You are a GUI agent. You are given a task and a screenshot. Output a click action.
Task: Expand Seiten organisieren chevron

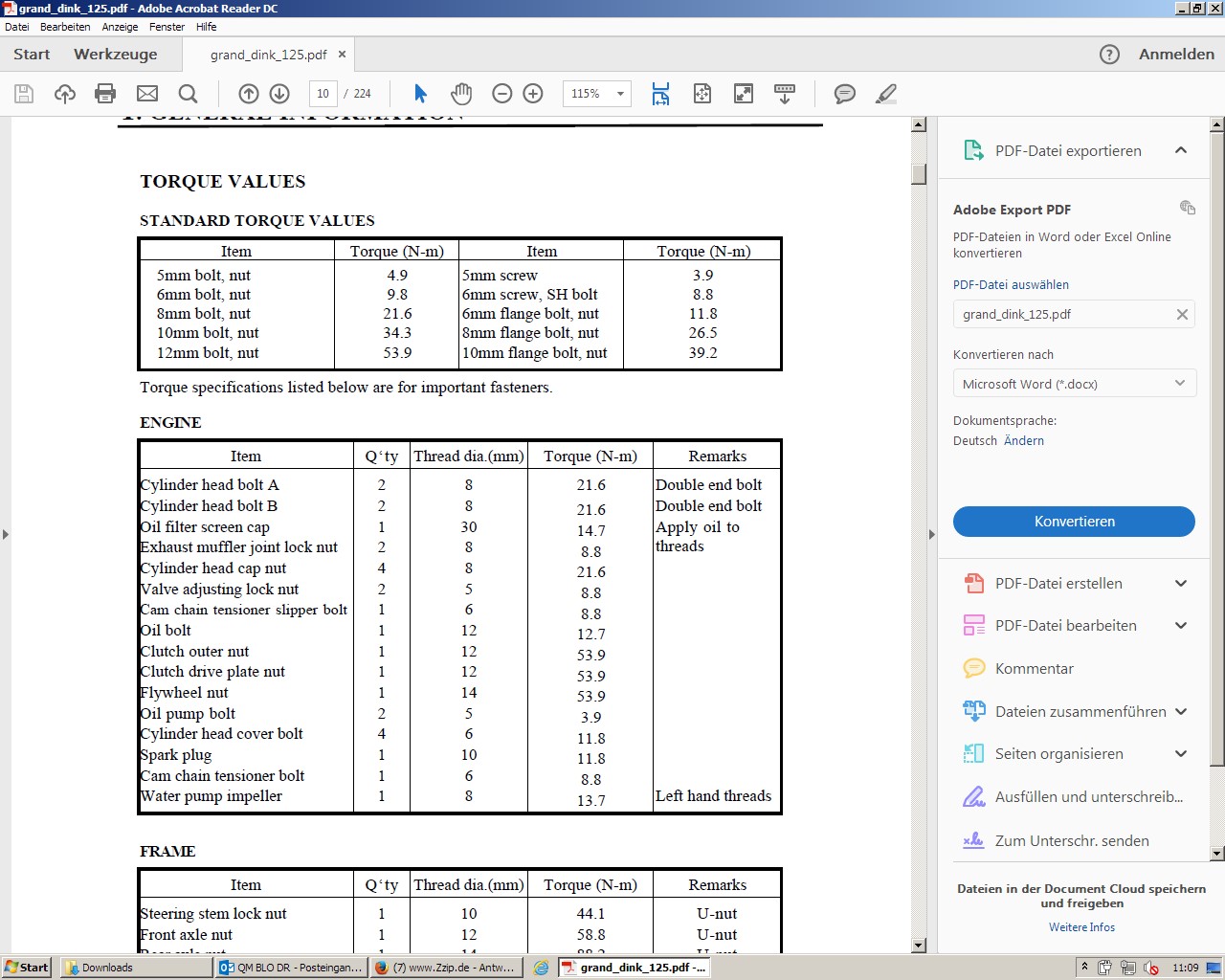point(1181,754)
